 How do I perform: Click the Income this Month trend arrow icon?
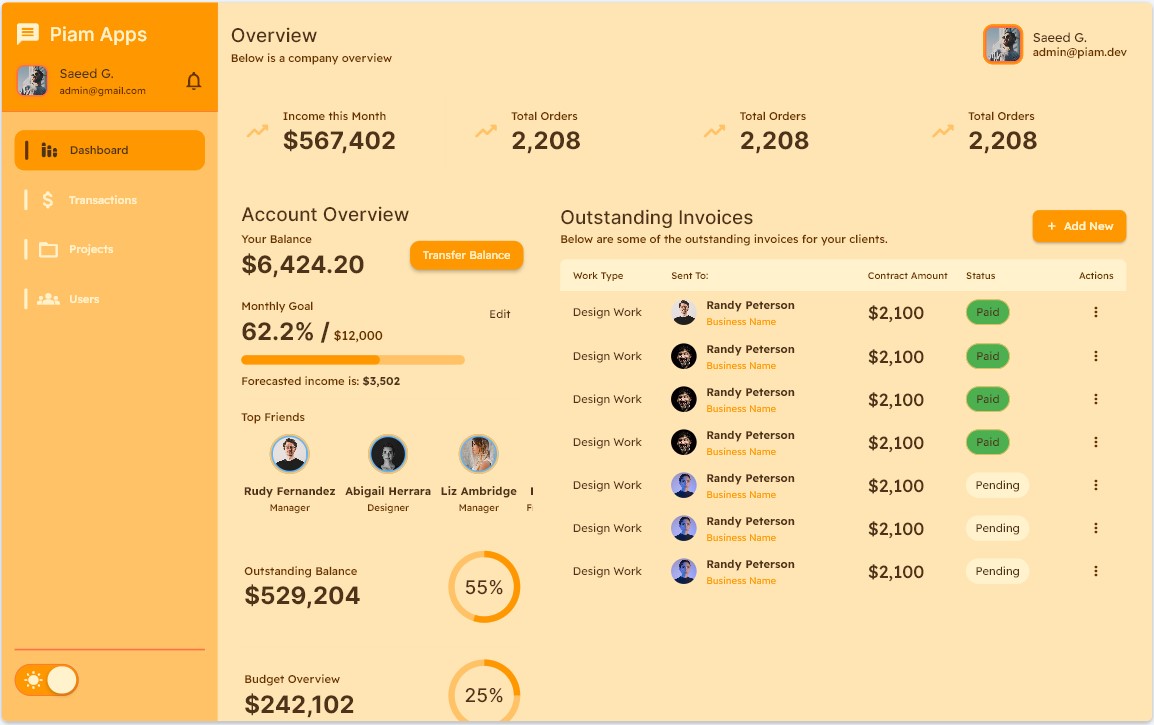point(258,131)
